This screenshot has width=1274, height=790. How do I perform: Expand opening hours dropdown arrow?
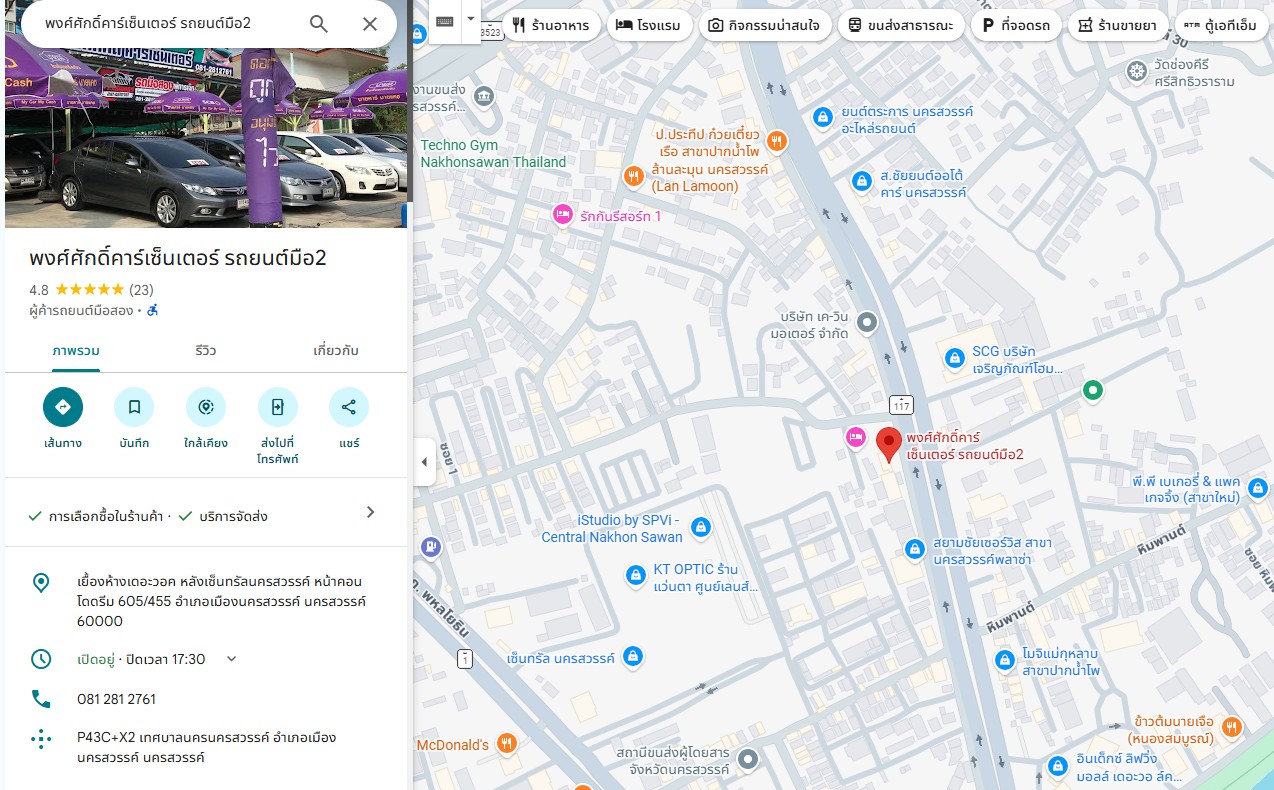pyautogui.click(x=231, y=658)
